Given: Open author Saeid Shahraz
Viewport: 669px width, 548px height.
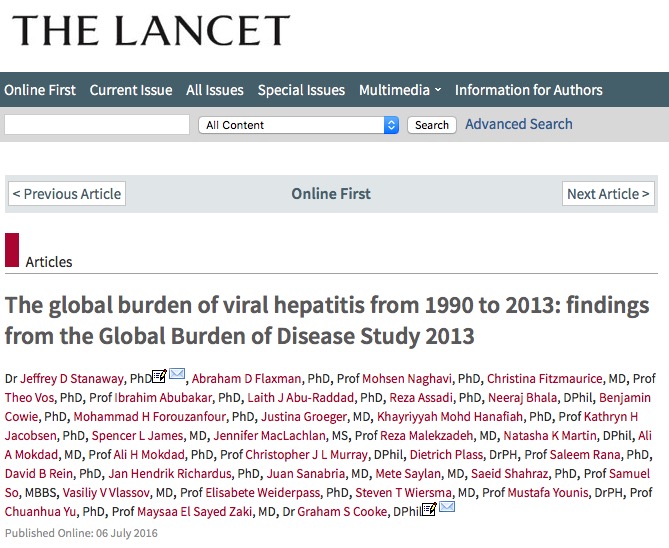Looking at the screenshot, I should (x=509, y=474).
